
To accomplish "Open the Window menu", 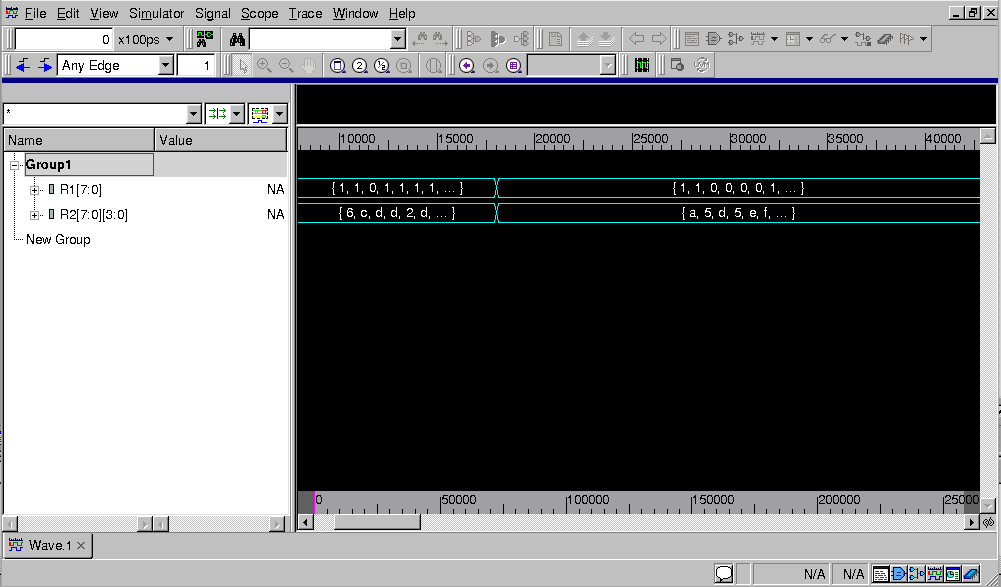I will tap(355, 13).
